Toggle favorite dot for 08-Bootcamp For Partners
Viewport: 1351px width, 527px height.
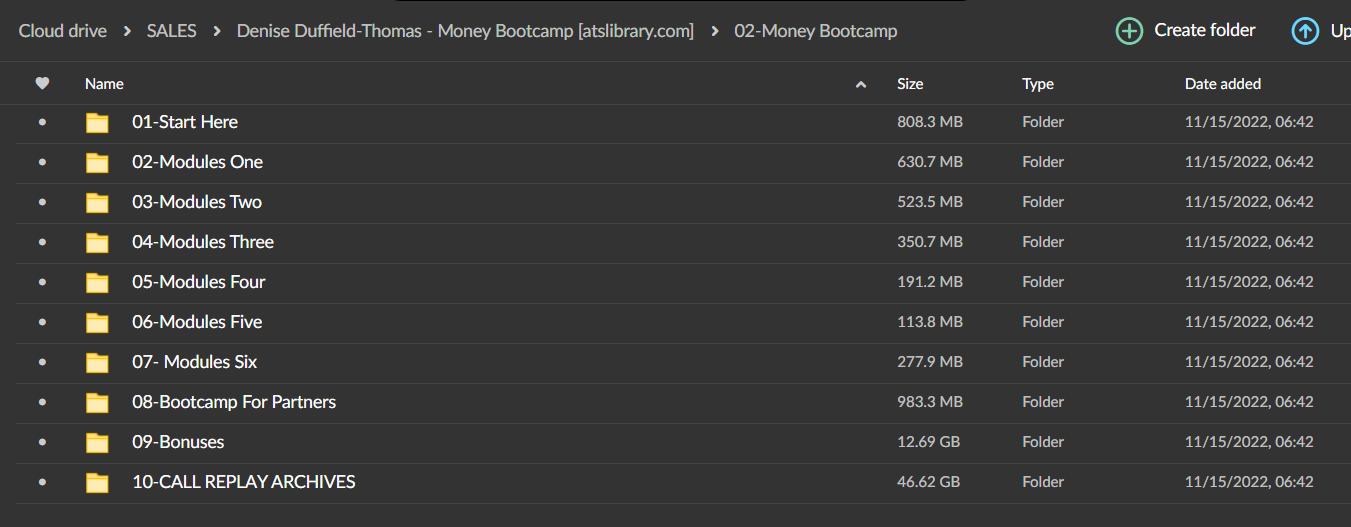click(x=42, y=402)
